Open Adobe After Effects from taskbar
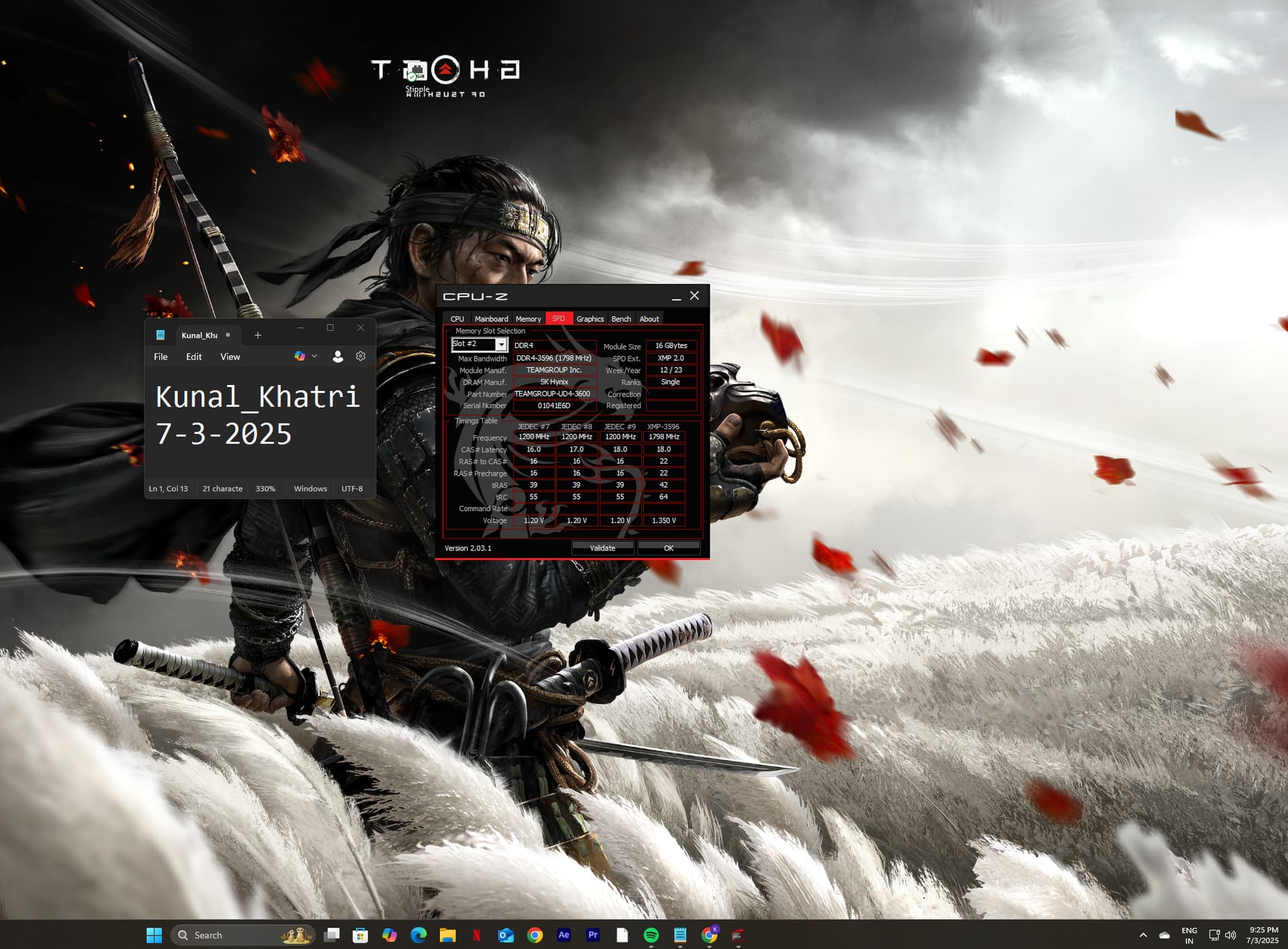Viewport: 1288px width, 949px height. (563, 935)
